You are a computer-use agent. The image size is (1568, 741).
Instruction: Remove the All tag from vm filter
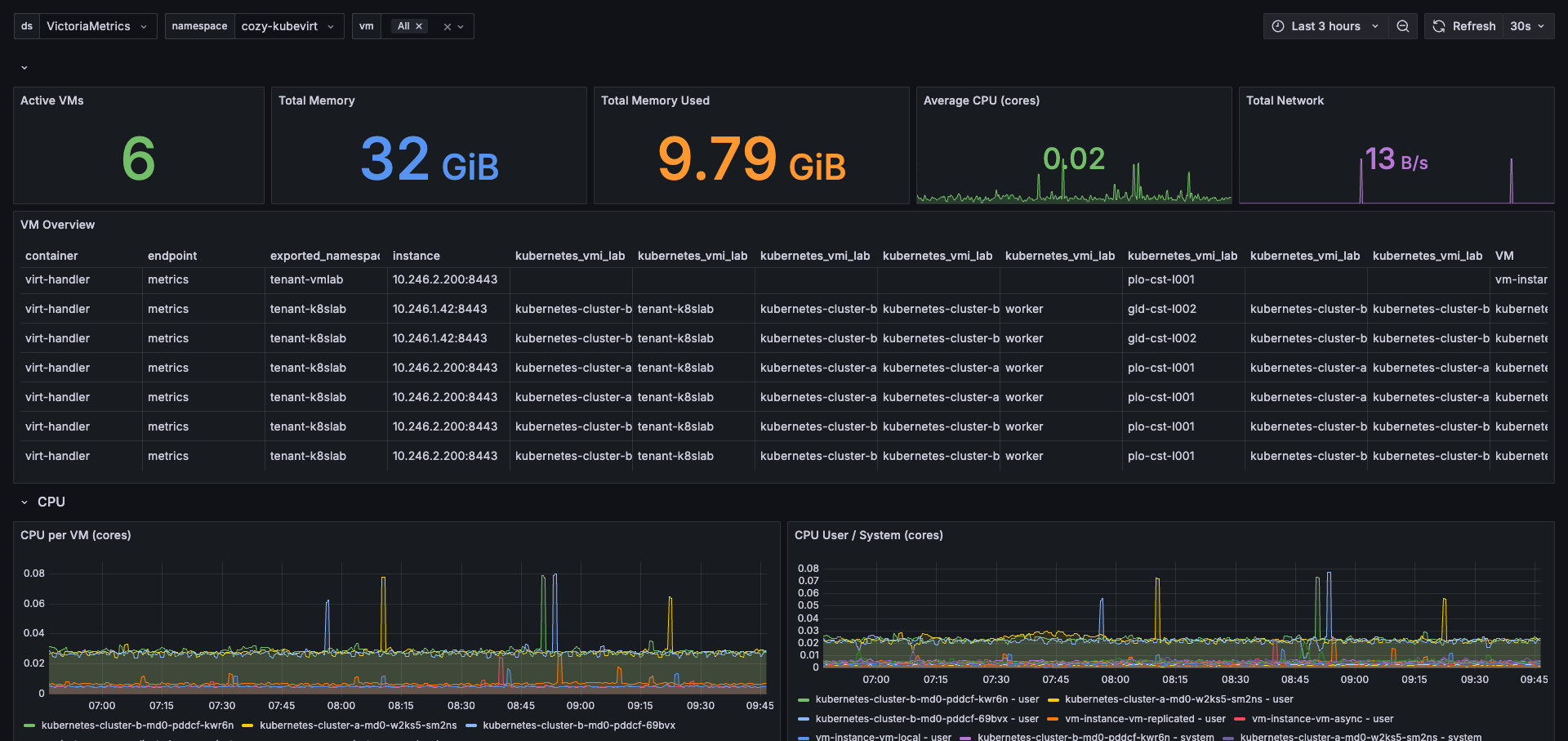419,26
